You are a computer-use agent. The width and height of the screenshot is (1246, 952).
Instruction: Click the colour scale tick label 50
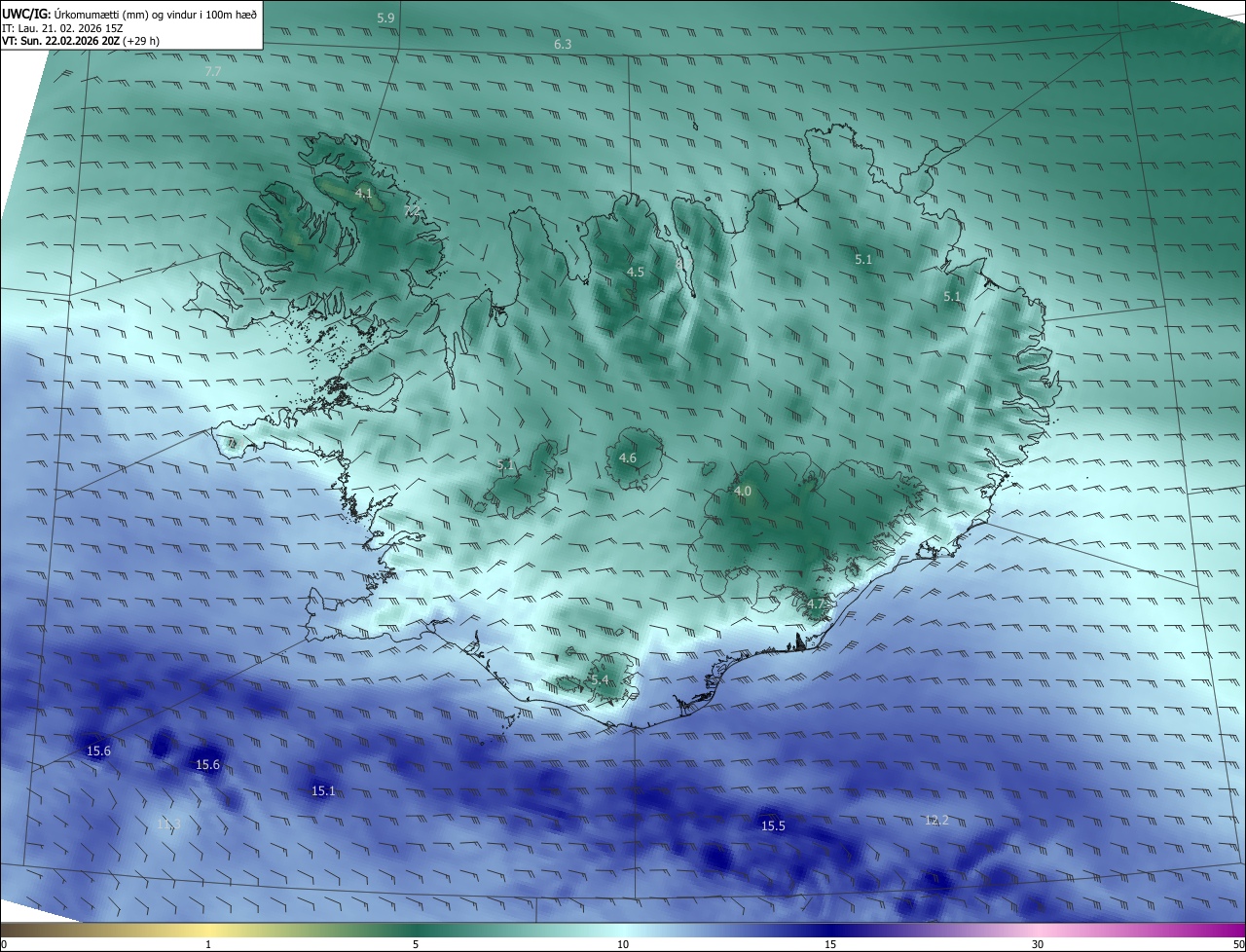(1238, 944)
